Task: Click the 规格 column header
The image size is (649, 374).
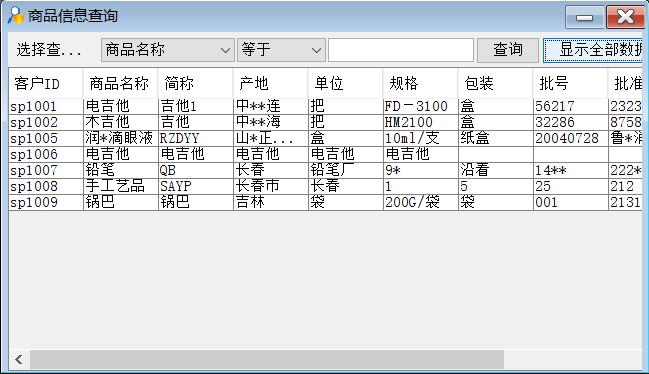Action: tap(421, 84)
